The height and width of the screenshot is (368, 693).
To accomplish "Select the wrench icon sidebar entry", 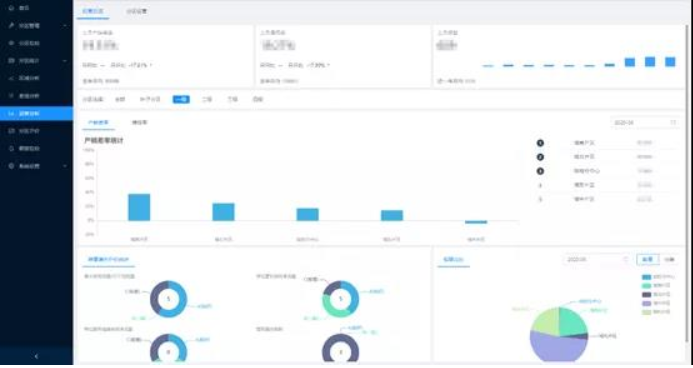I will pyautogui.click(x=11, y=26).
